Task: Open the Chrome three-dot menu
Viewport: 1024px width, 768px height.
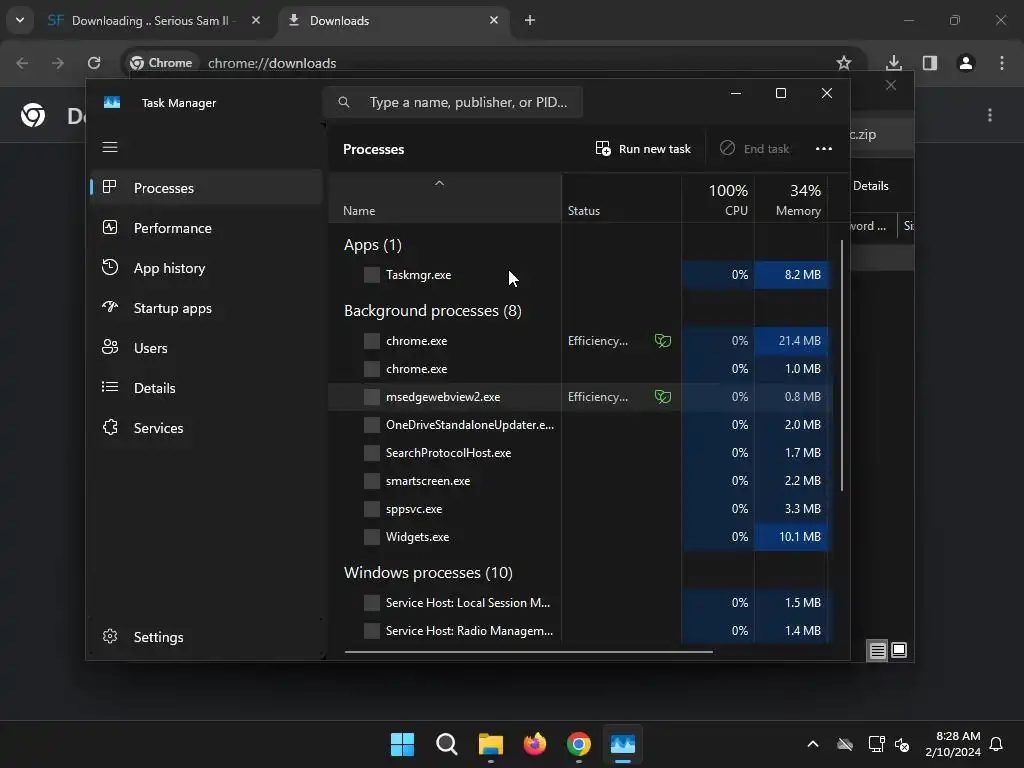Action: pos(1002,63)
